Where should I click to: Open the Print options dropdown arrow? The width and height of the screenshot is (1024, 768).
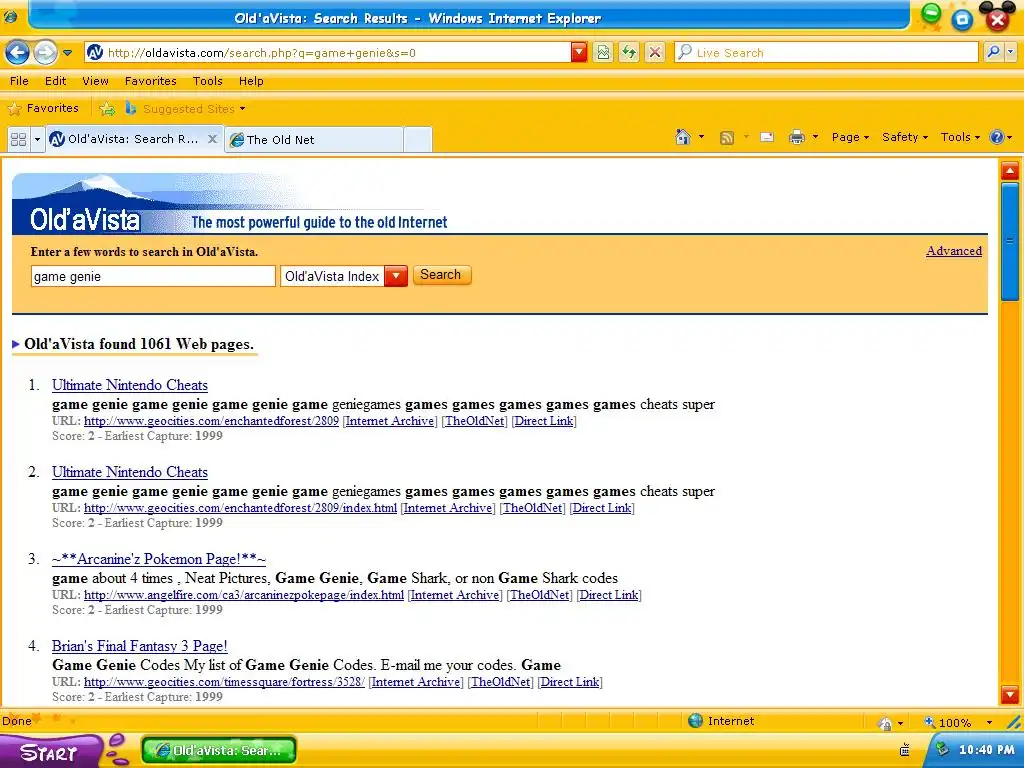tap(815, 137)
